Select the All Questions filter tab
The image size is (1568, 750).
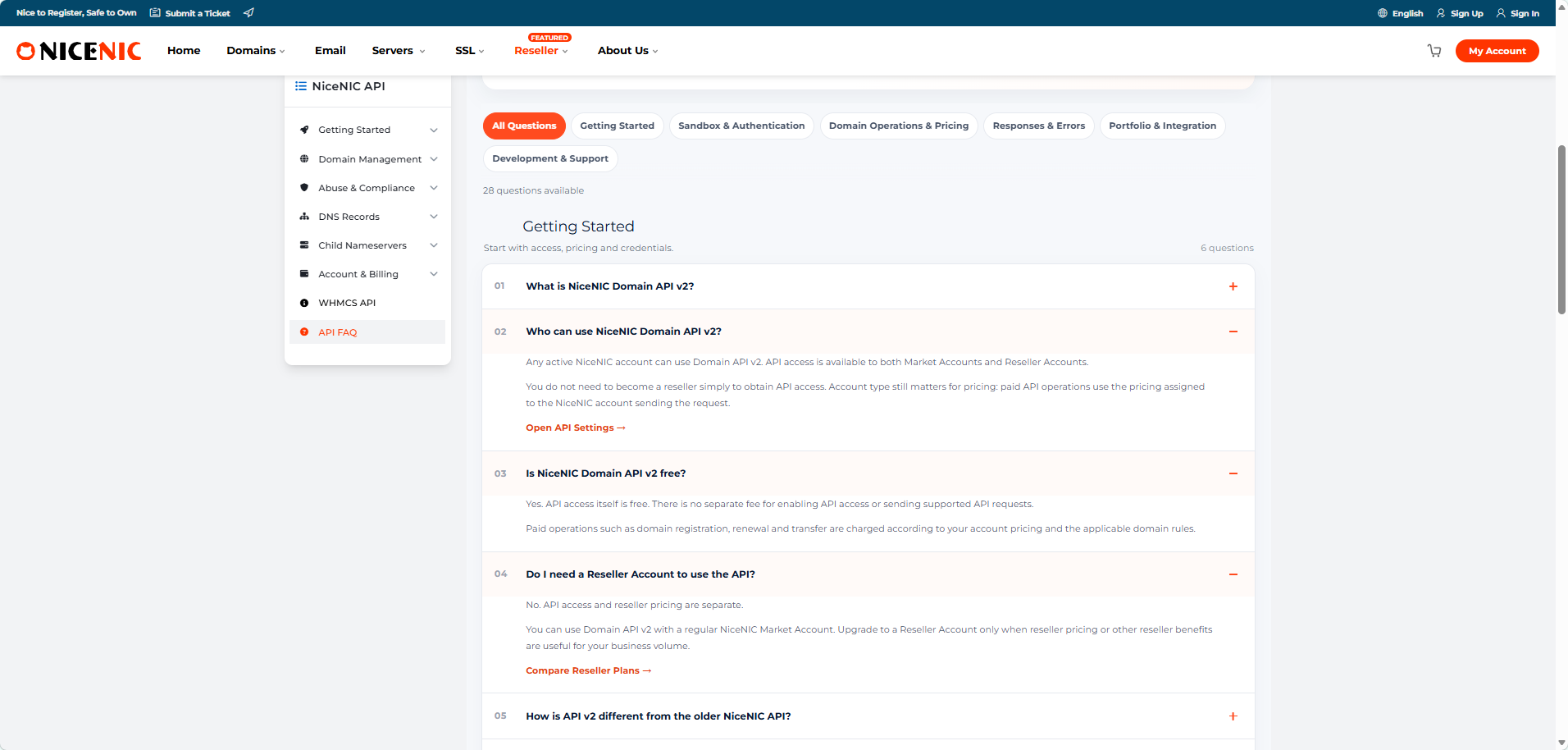pyautogui.click(x=524, y=126)
